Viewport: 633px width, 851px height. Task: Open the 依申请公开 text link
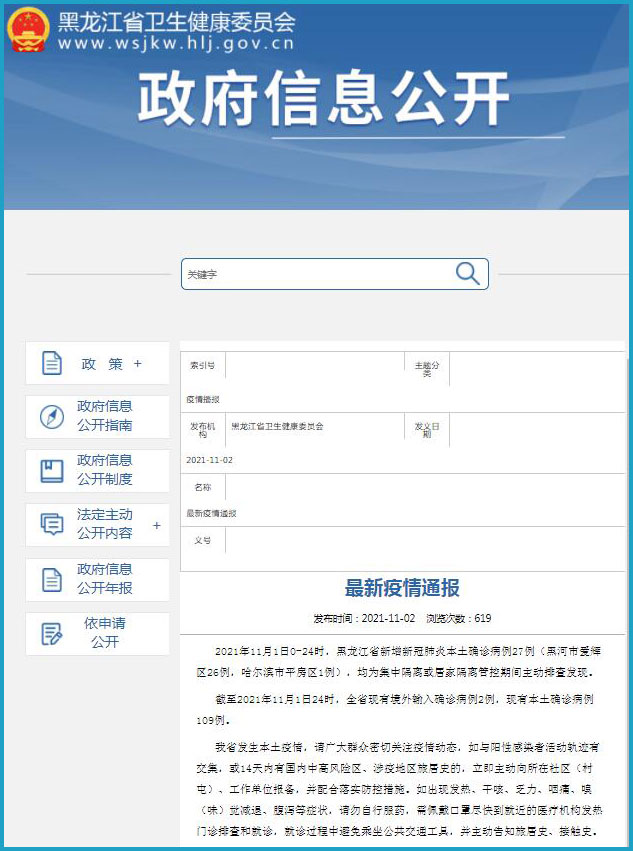click(x=105, y=632)
